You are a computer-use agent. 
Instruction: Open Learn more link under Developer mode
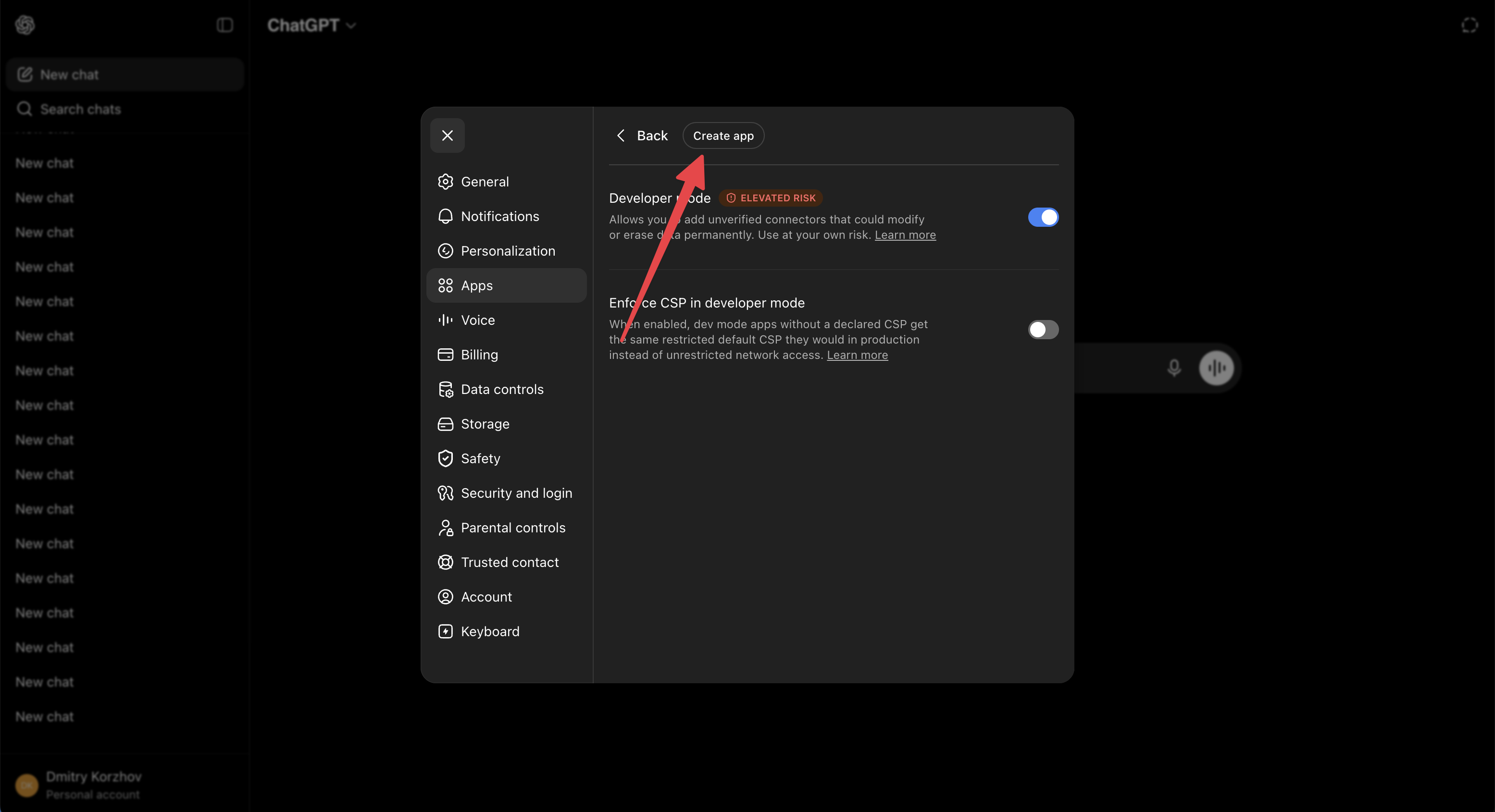click(905, 235)
